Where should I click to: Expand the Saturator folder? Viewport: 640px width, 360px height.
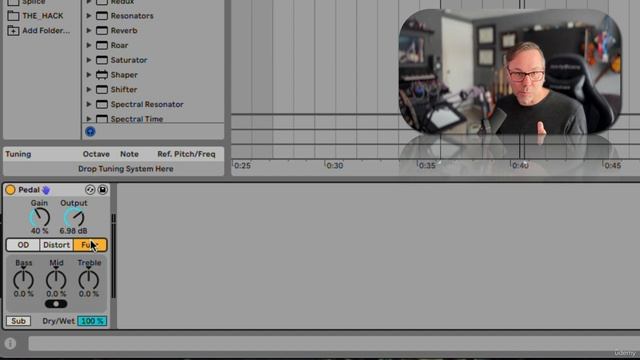89,60
